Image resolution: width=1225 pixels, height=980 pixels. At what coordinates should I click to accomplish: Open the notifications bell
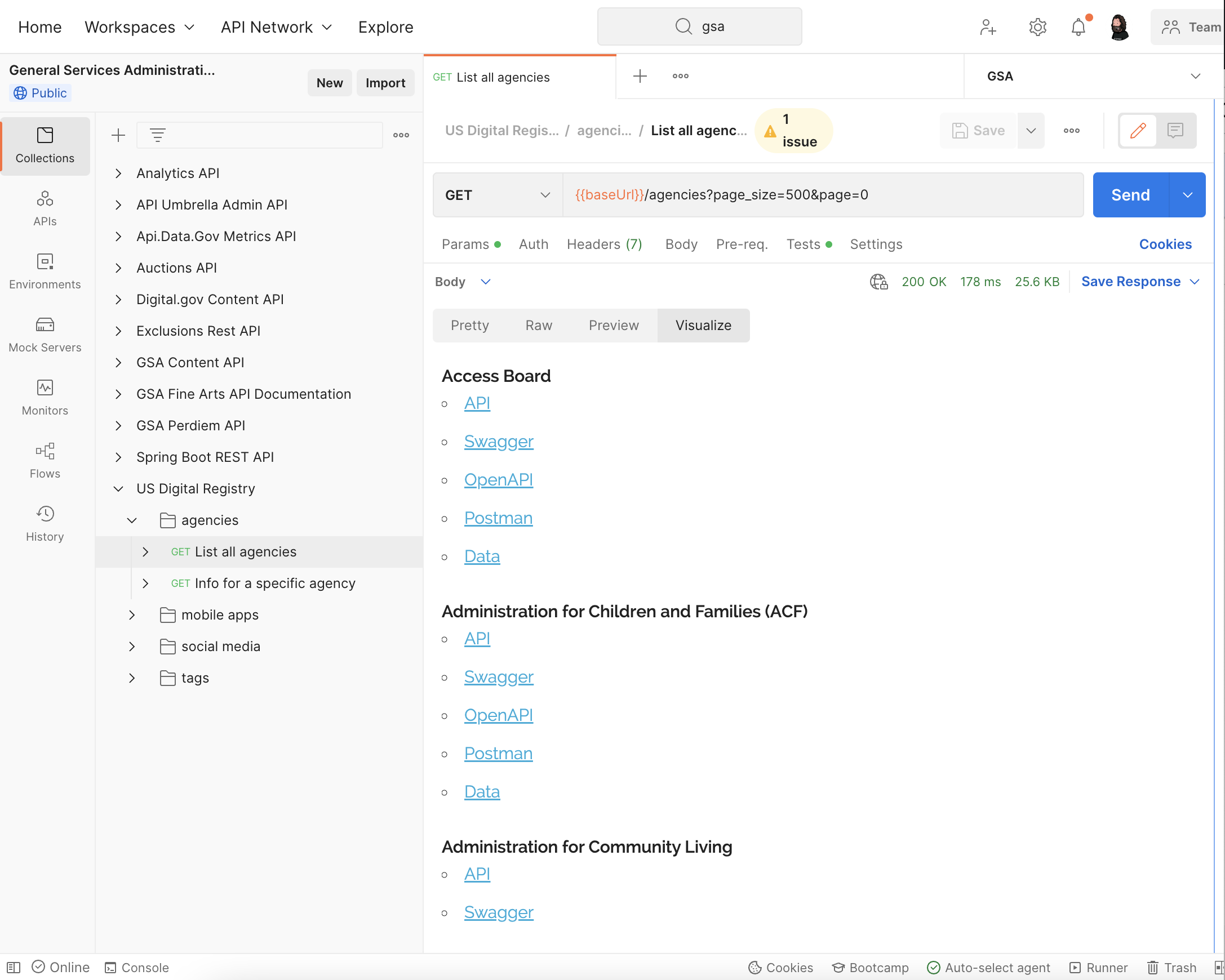click(x=1078, y=26)
